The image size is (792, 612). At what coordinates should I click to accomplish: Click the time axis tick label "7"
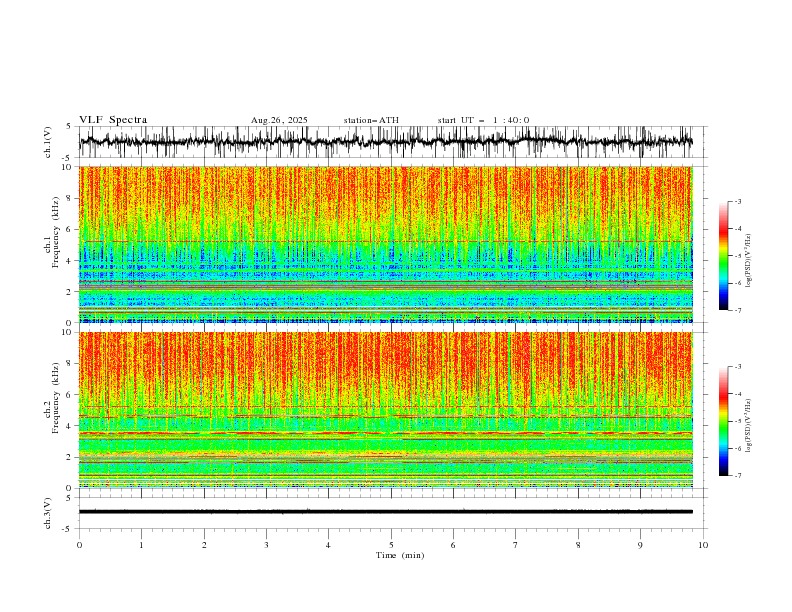(x=516, y=545)
